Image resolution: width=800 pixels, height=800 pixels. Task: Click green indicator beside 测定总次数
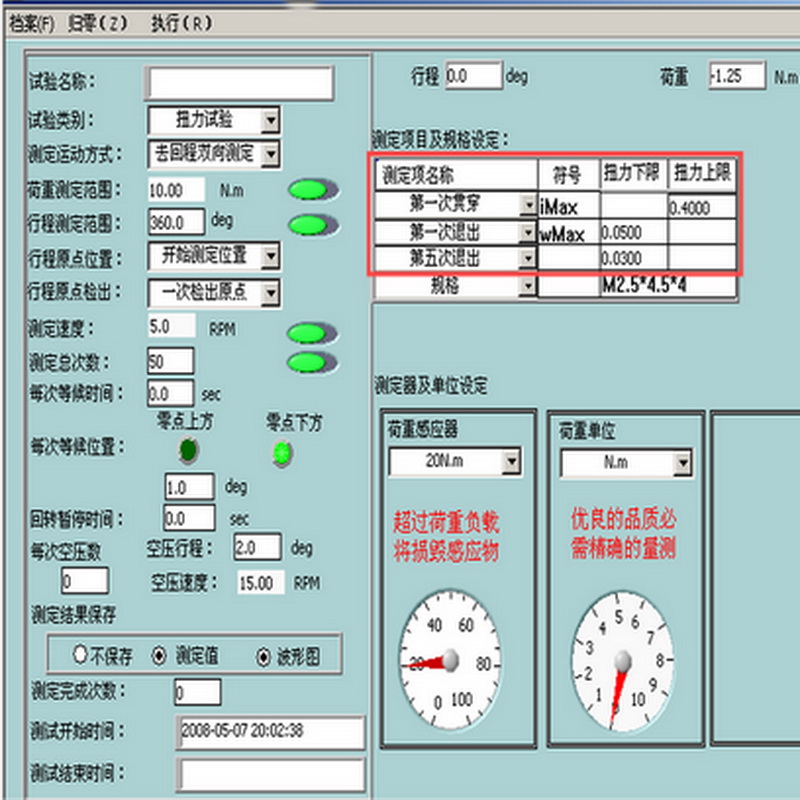tap(307, 362)
